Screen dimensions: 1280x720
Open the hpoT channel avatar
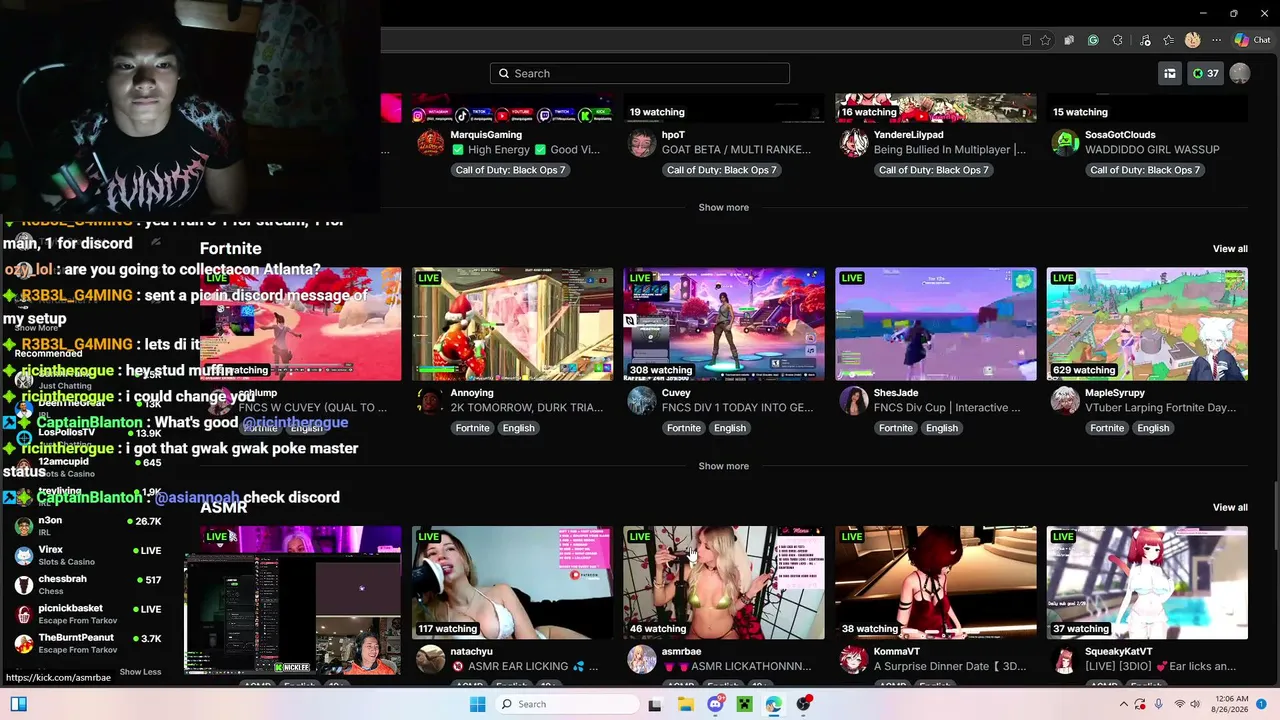[x=642, y=143]
